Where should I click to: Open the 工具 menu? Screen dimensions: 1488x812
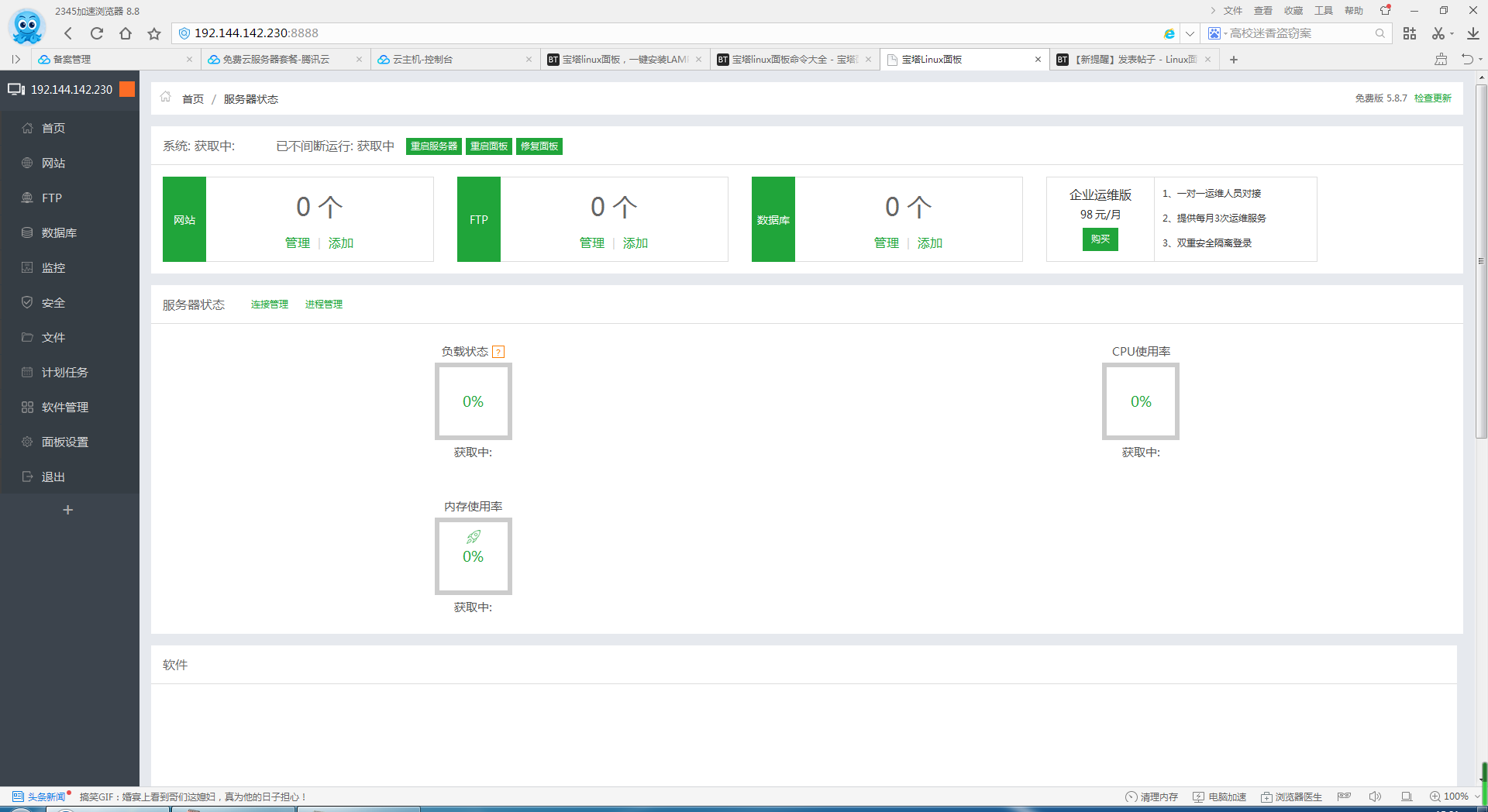pos(1324,11)
